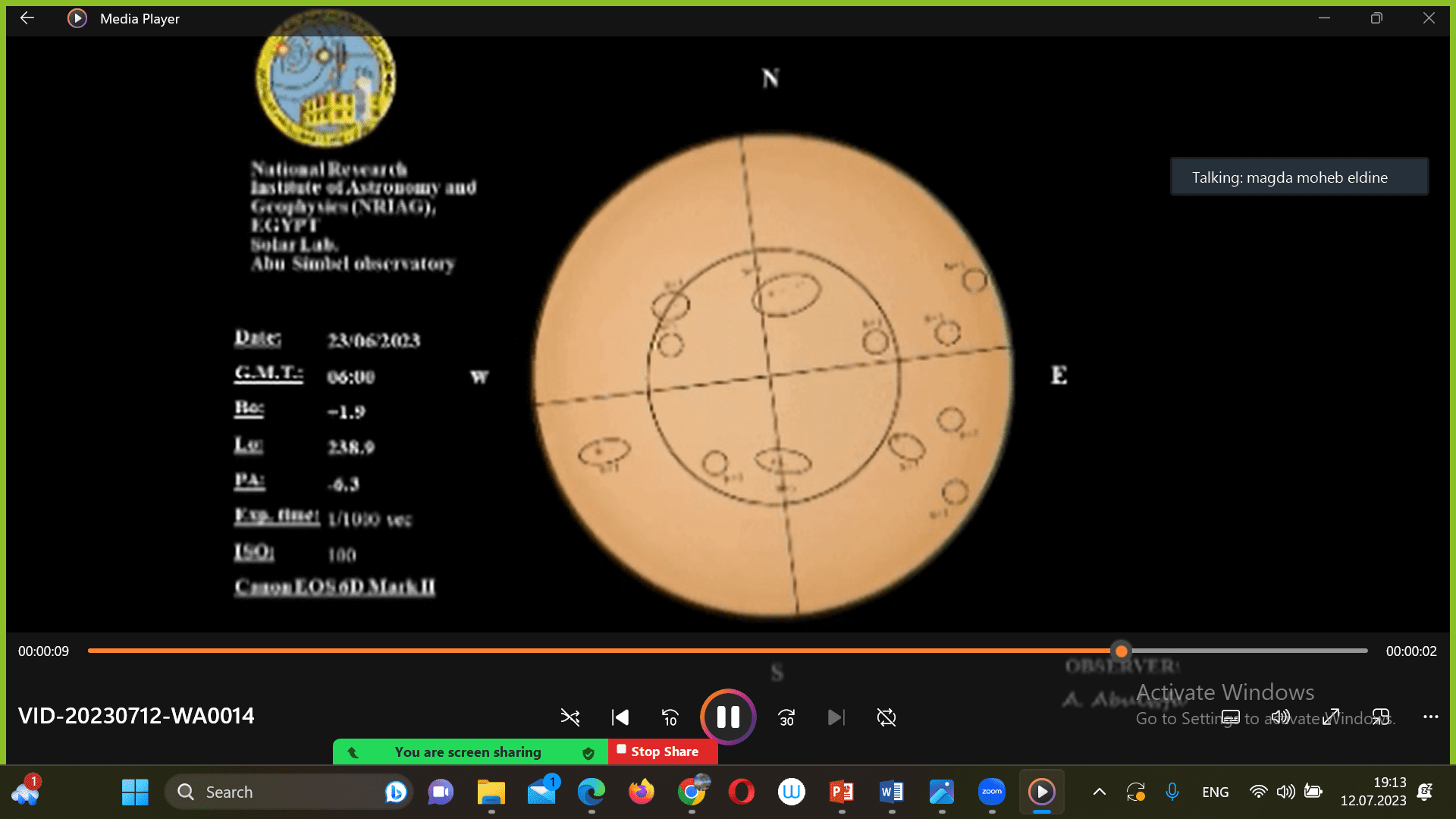Click the white W app icon in taskbar

pos(792,792)
